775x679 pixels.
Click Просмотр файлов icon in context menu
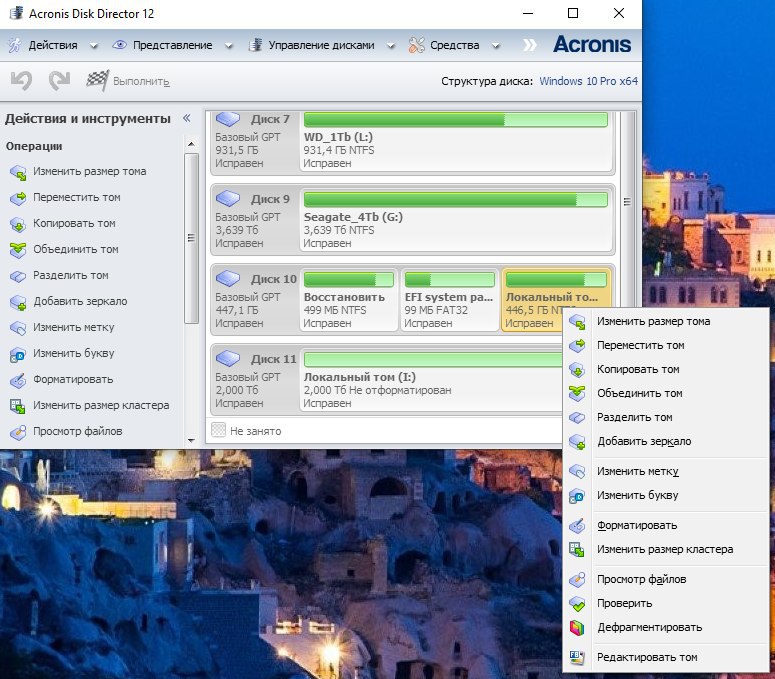tap(577, 579)
